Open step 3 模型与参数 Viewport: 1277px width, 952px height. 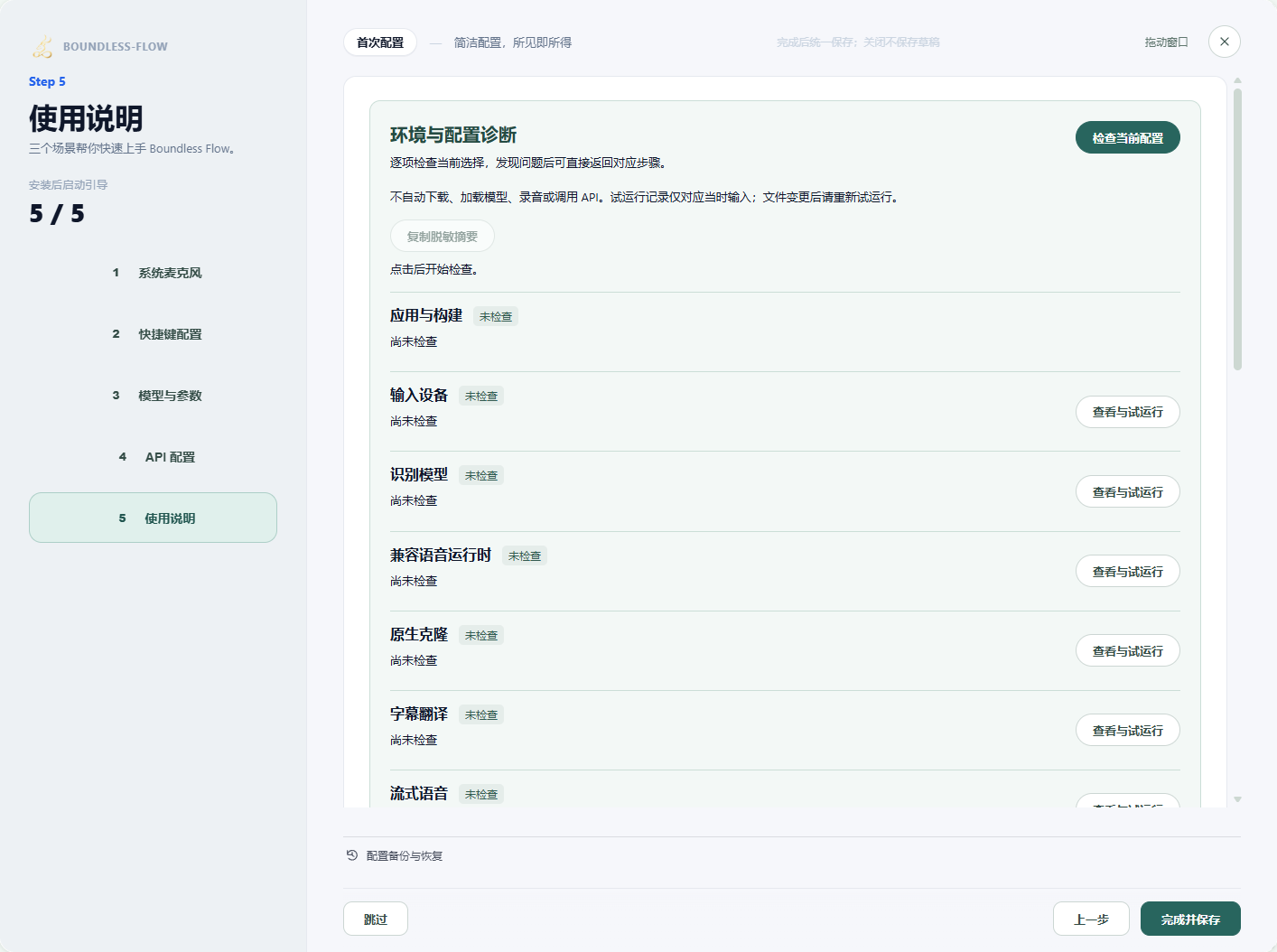pyautogui.click(x=153, y=396)
